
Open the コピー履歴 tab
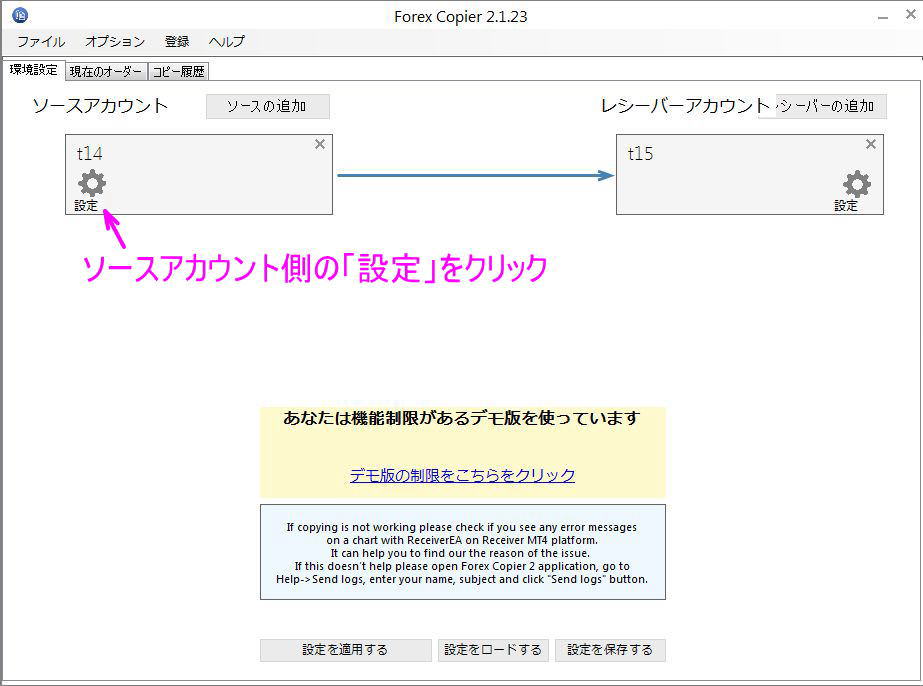179,71
